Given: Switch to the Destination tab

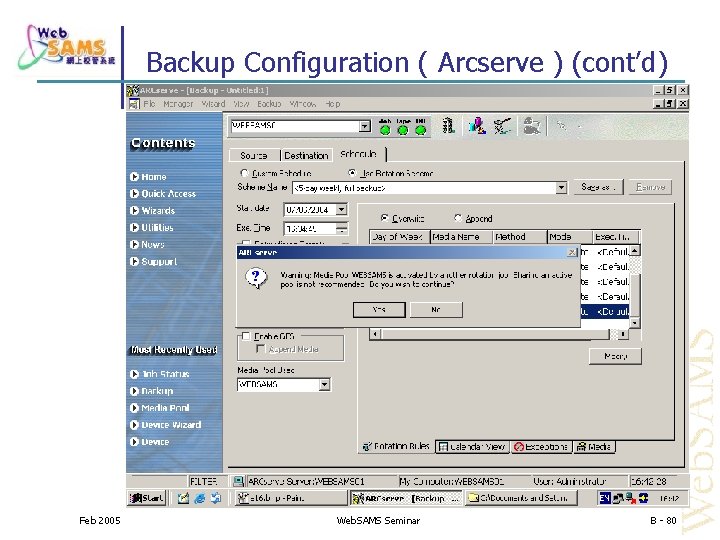Looking at the screenshot, I should (306, 156).
